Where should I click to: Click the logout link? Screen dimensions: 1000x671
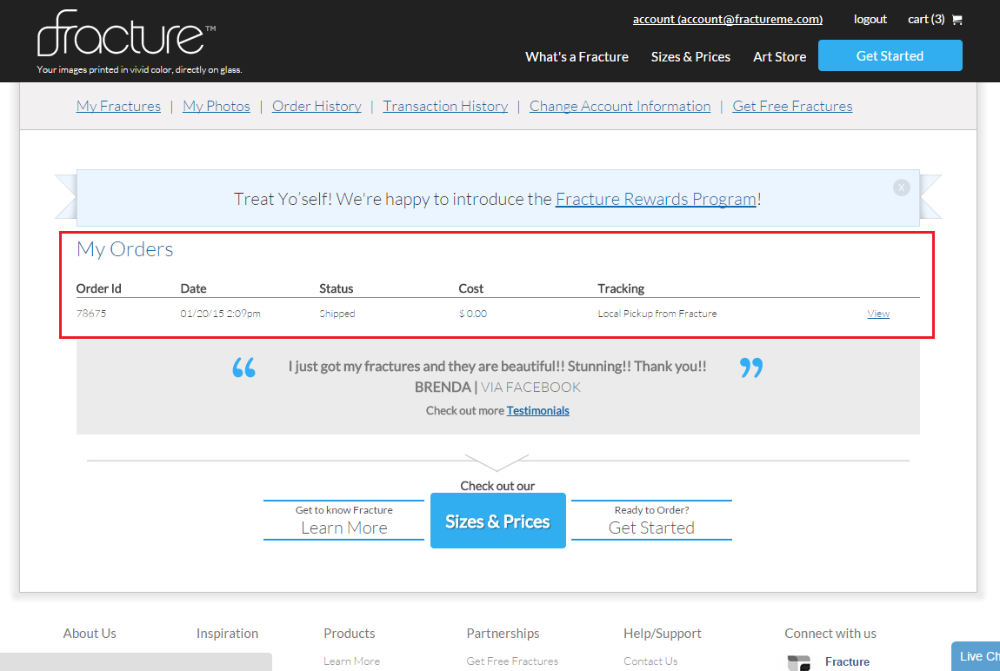pyautogui.click(x=870, y=19)
